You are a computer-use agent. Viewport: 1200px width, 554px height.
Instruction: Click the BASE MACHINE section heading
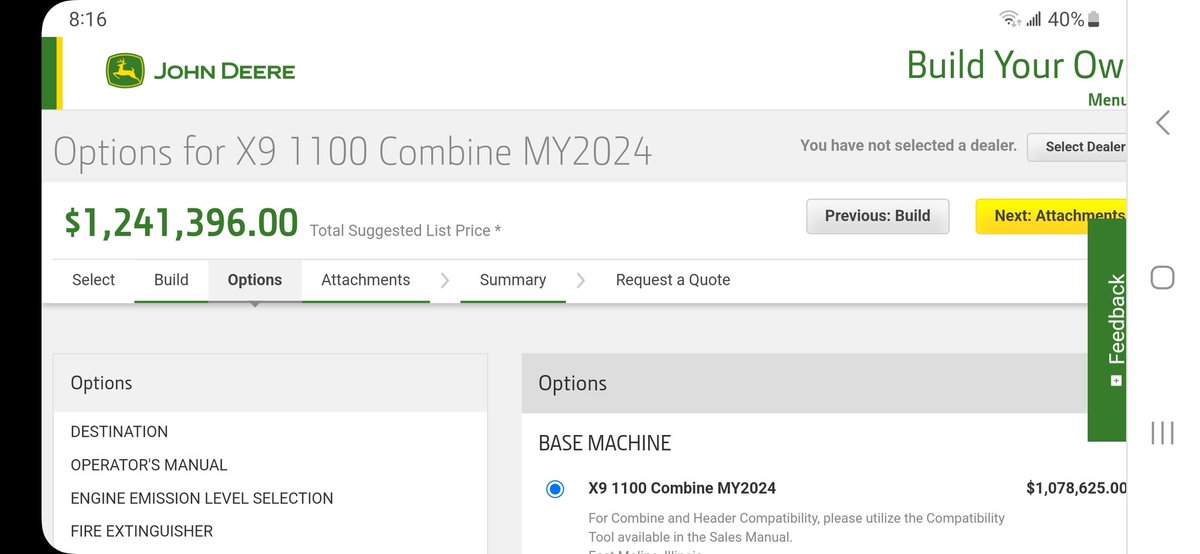pos(605,443)
